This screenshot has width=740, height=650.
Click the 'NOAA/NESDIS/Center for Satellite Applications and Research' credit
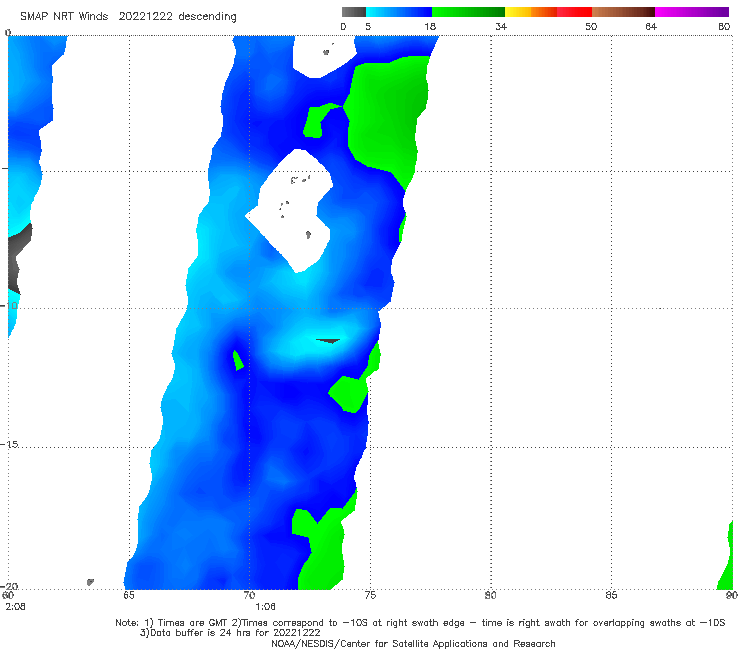tap(413, 644)
